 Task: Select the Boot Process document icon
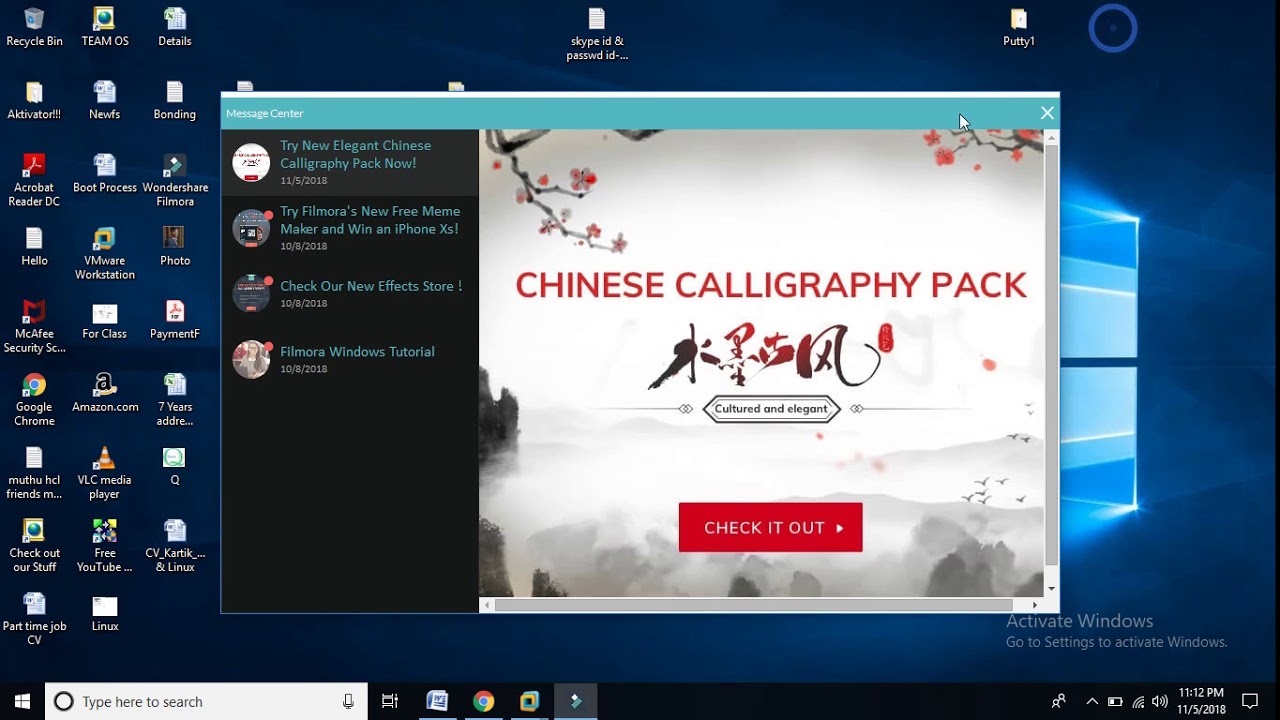105,173
